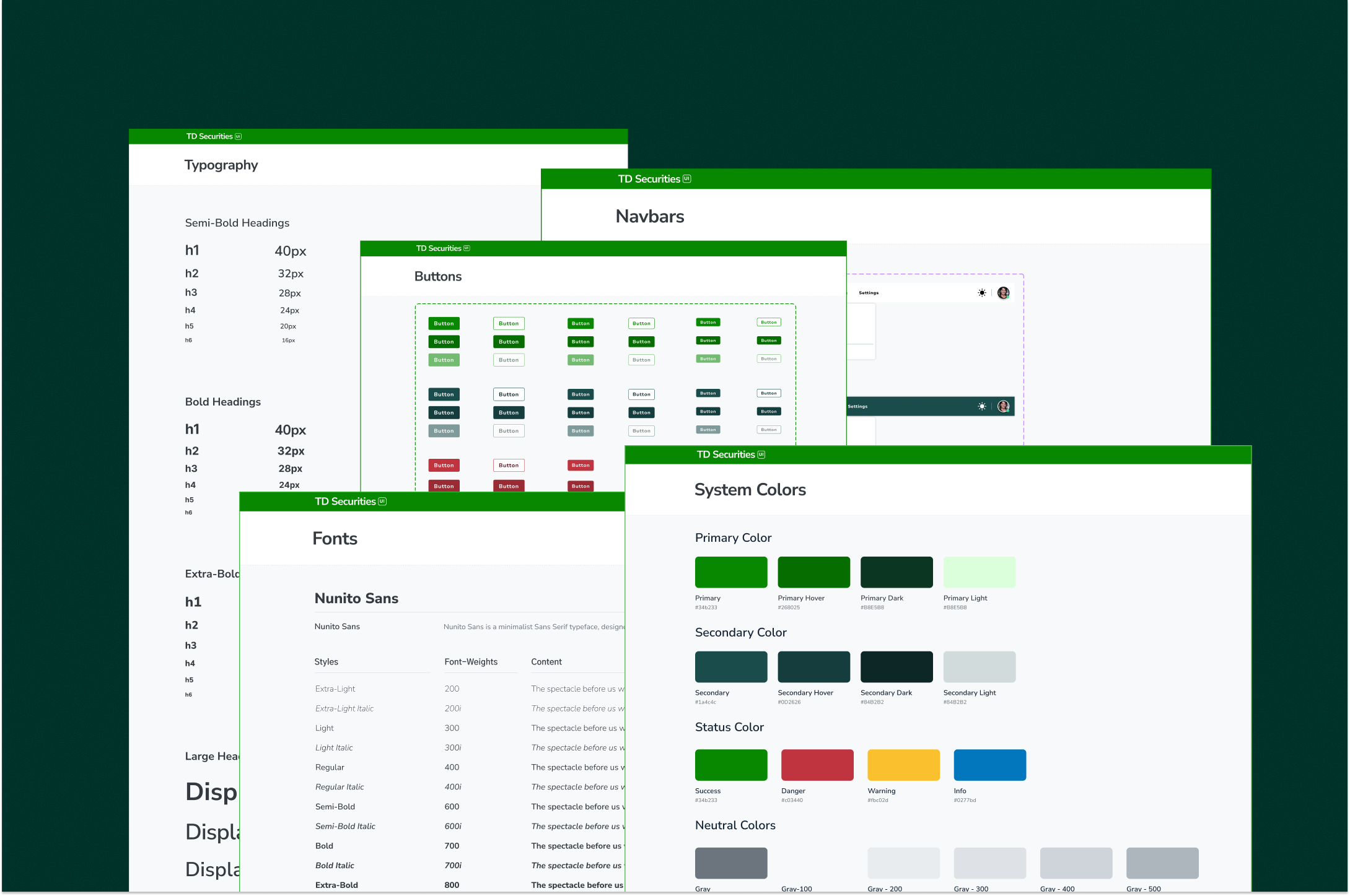Select the Primary #34b233 color swatch

[731, 571]
